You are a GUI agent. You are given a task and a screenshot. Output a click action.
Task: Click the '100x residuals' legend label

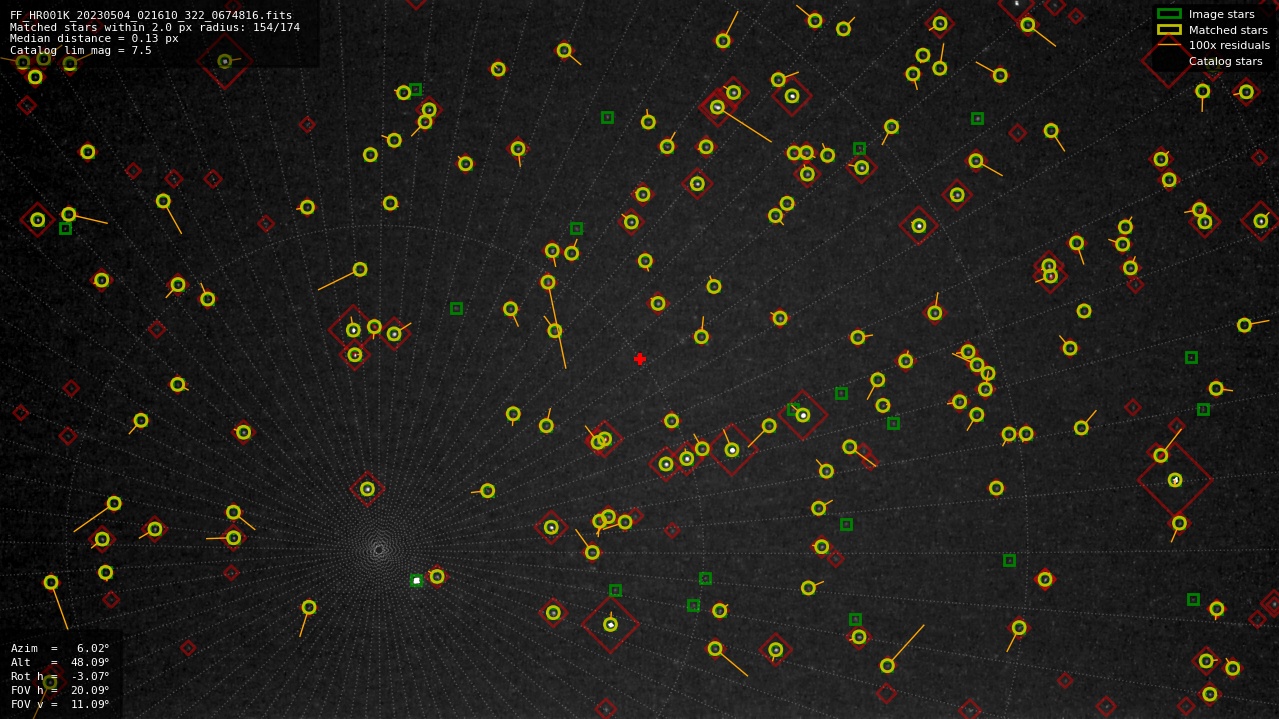(x=1229, y=45)
